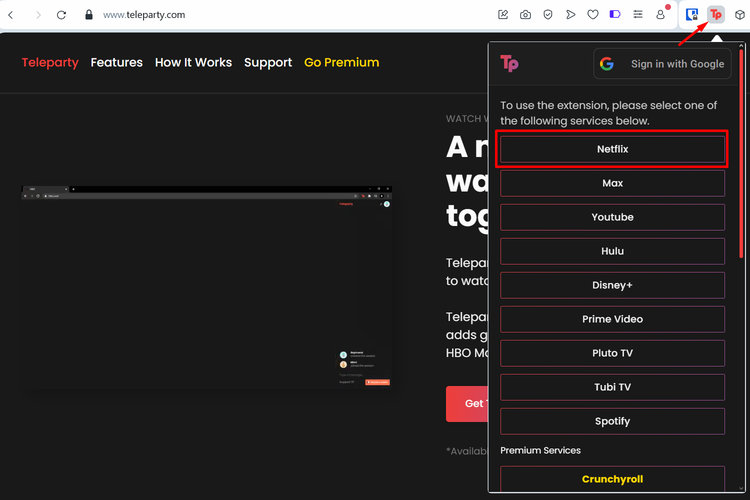Image resolution: width=750 pixels, height=500 pixels.
Task: Select the Max service
Action: 612,183
